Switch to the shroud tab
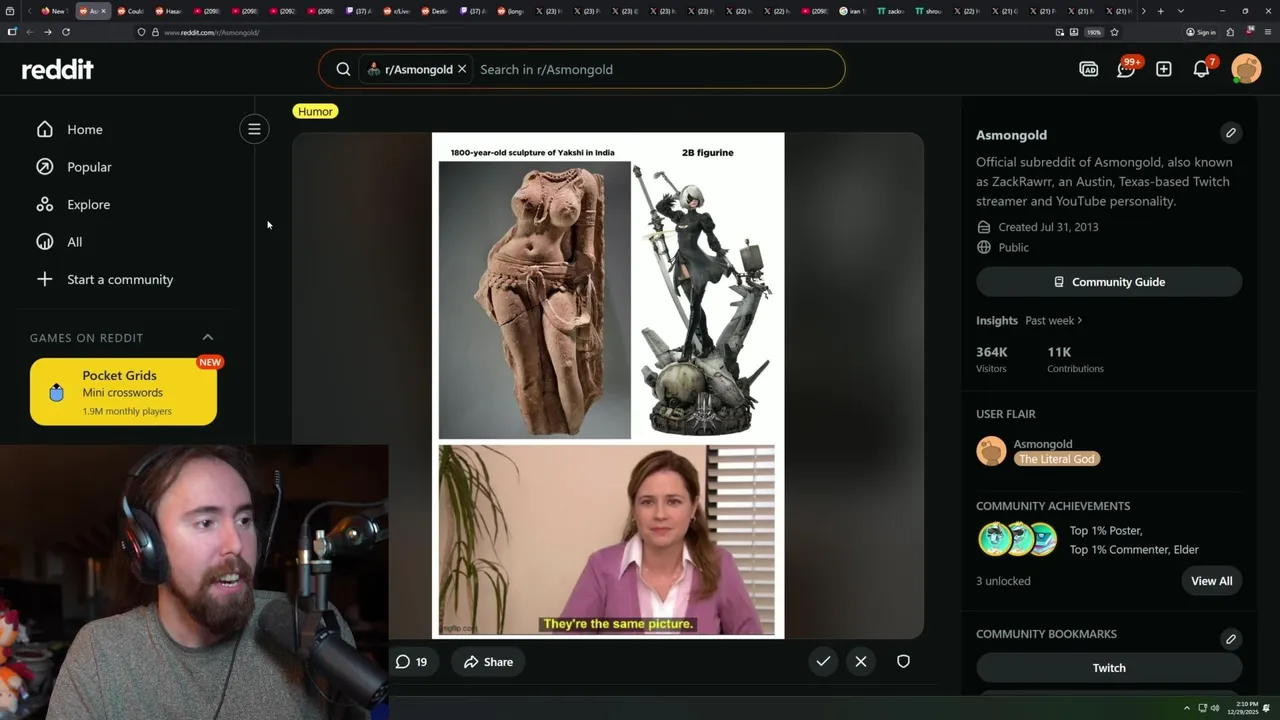The image size is (1280, 720). pos(928,11)
